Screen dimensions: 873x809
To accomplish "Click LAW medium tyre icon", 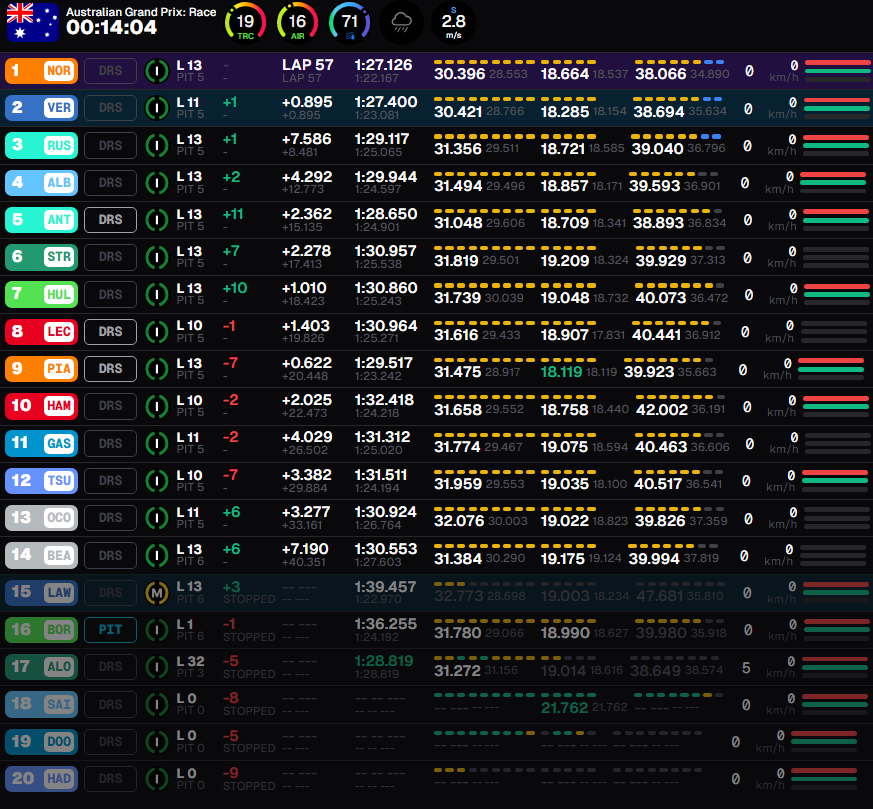I will [156, 593].
